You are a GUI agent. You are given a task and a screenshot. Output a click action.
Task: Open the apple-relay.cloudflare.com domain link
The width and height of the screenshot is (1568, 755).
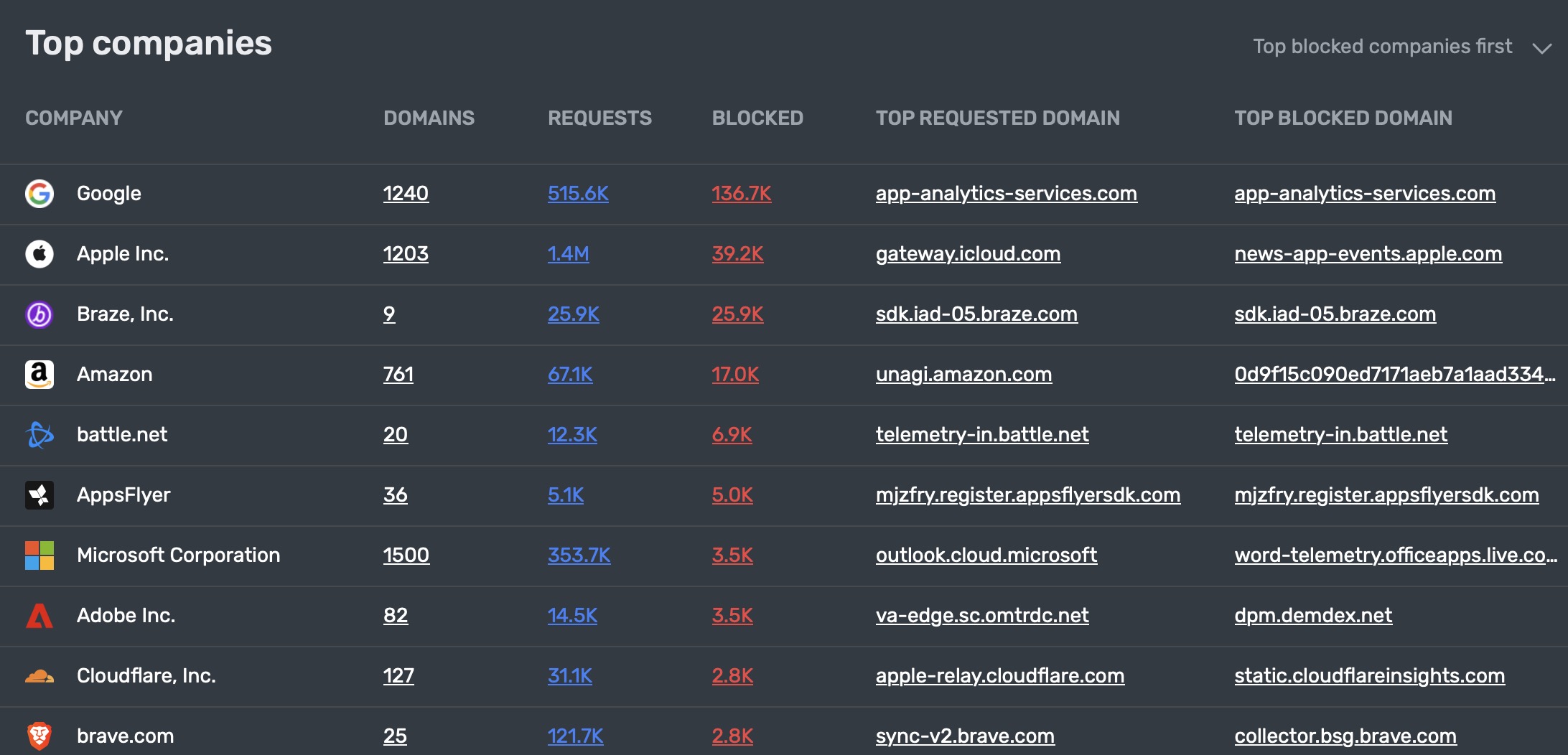(1000, 676)
